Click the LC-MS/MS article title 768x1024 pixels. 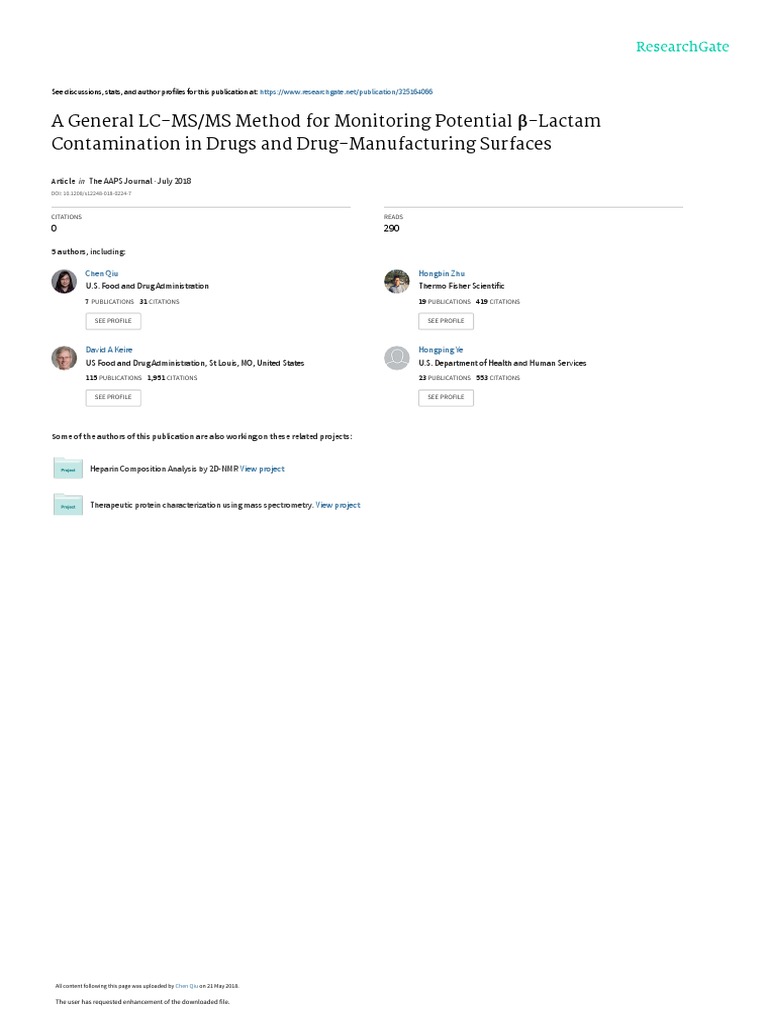326,132
